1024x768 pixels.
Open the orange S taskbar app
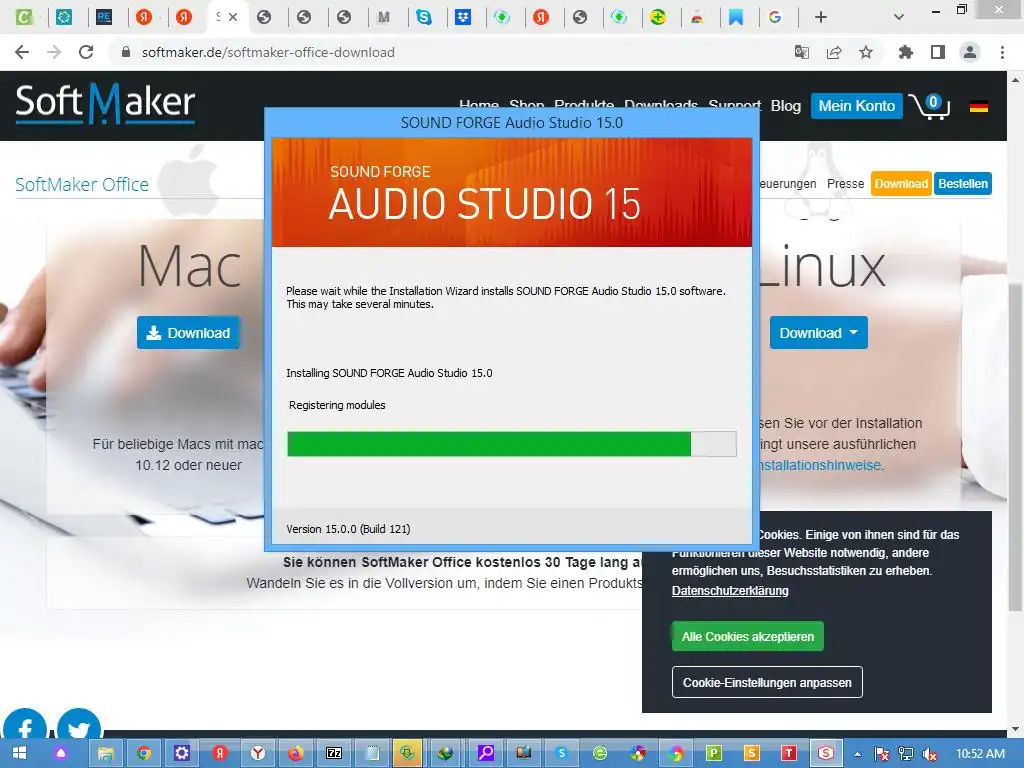click(x=752, y=754)
